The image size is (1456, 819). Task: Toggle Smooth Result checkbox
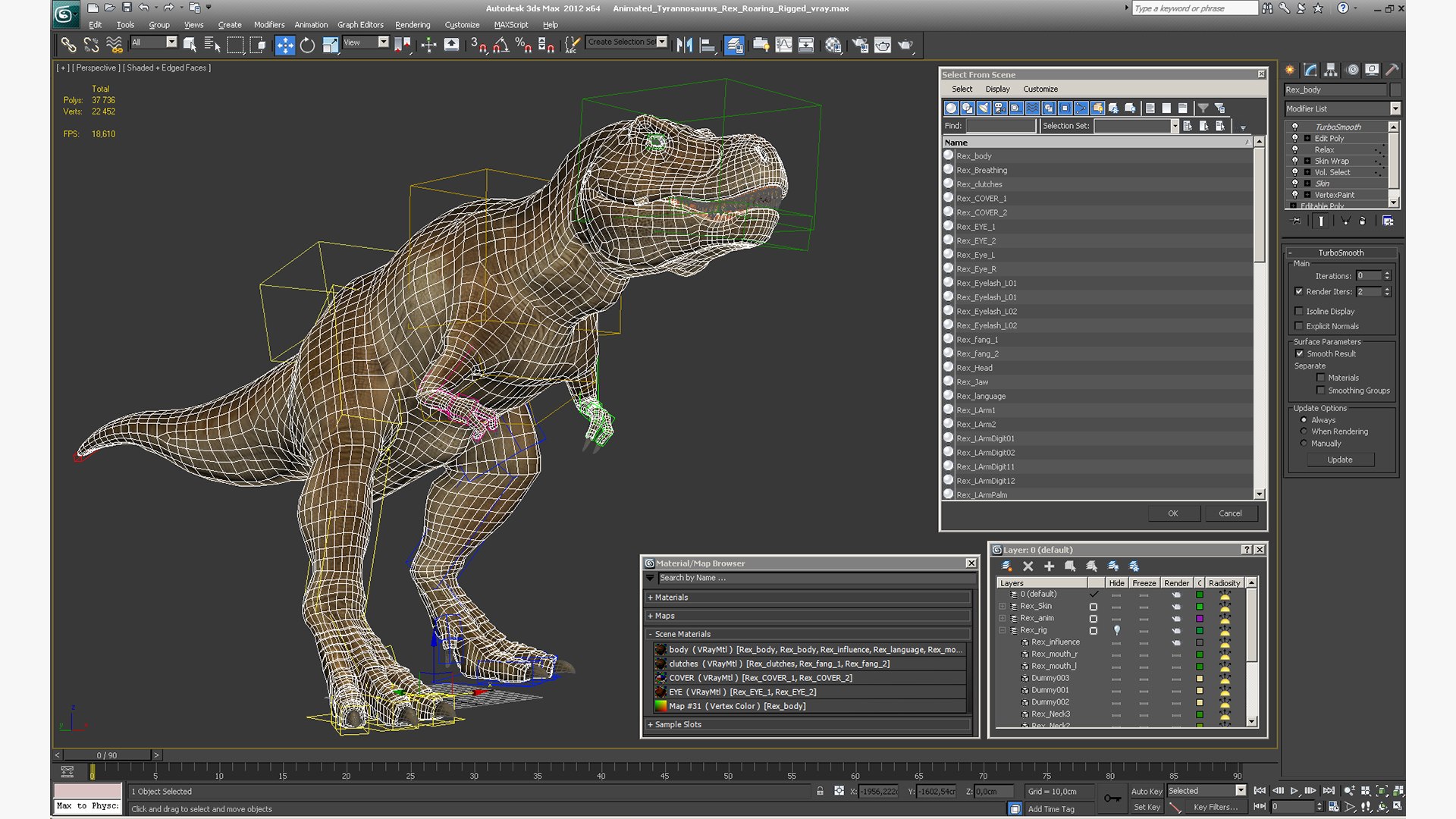[1299, 353]
